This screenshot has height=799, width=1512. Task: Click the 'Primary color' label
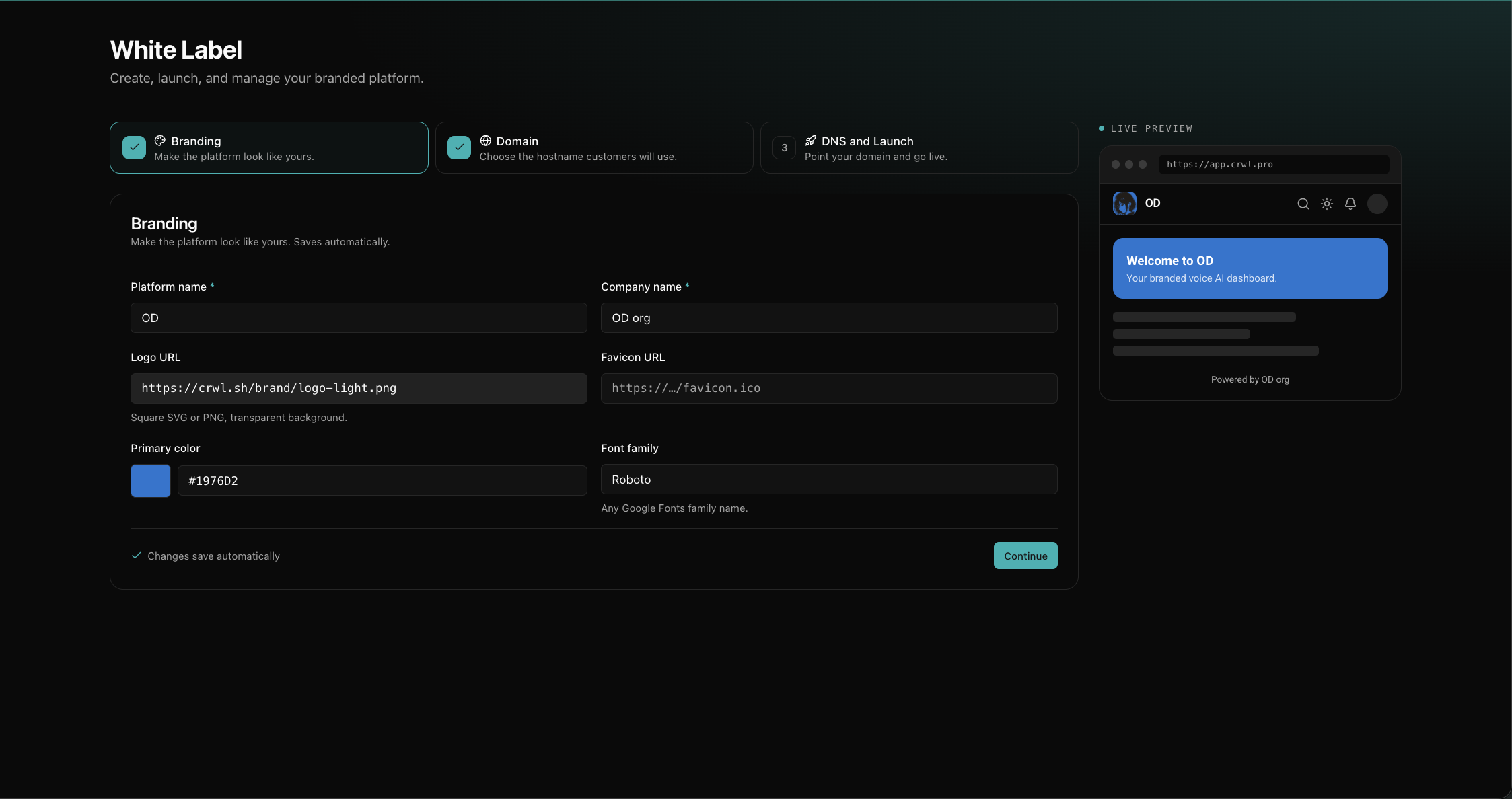click(x=165, y=448)
